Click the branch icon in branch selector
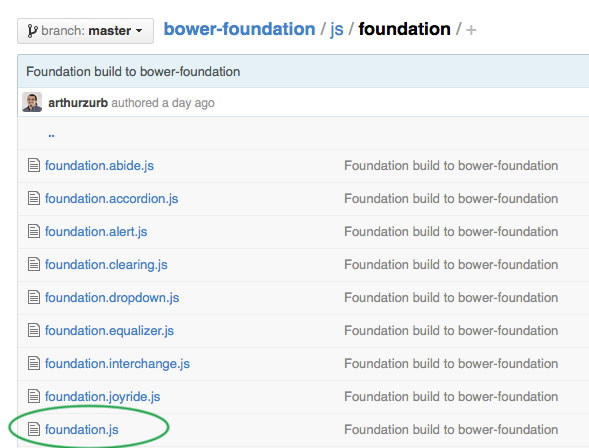Image resolution: width=589 pixels, height=448 pixels. pos(32,31)
